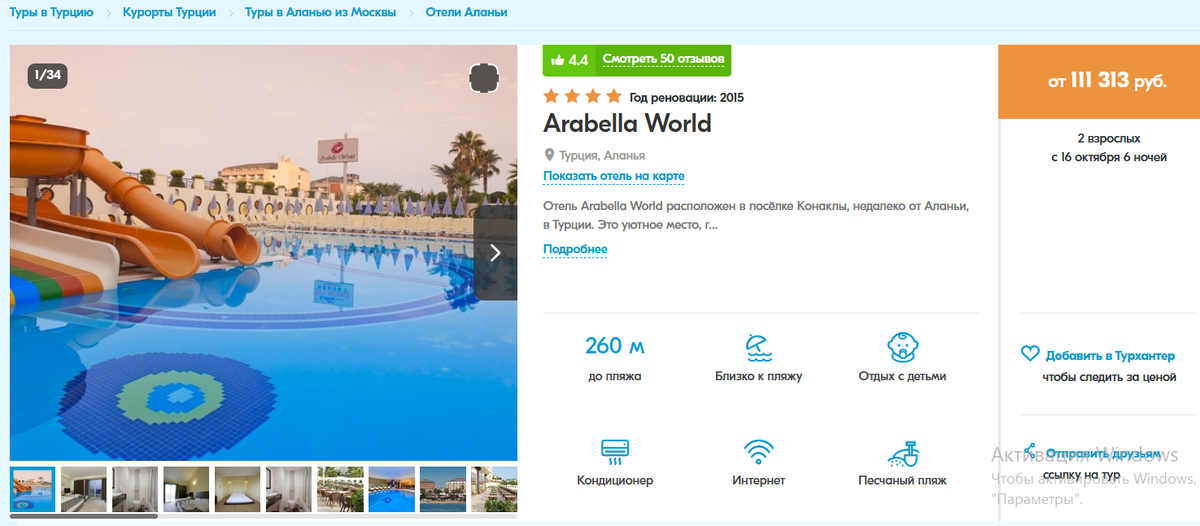Click the 'Кондиционер' air conditioner icon
This screenshot has height=526, width=1200.
click(x=615, y=452)
